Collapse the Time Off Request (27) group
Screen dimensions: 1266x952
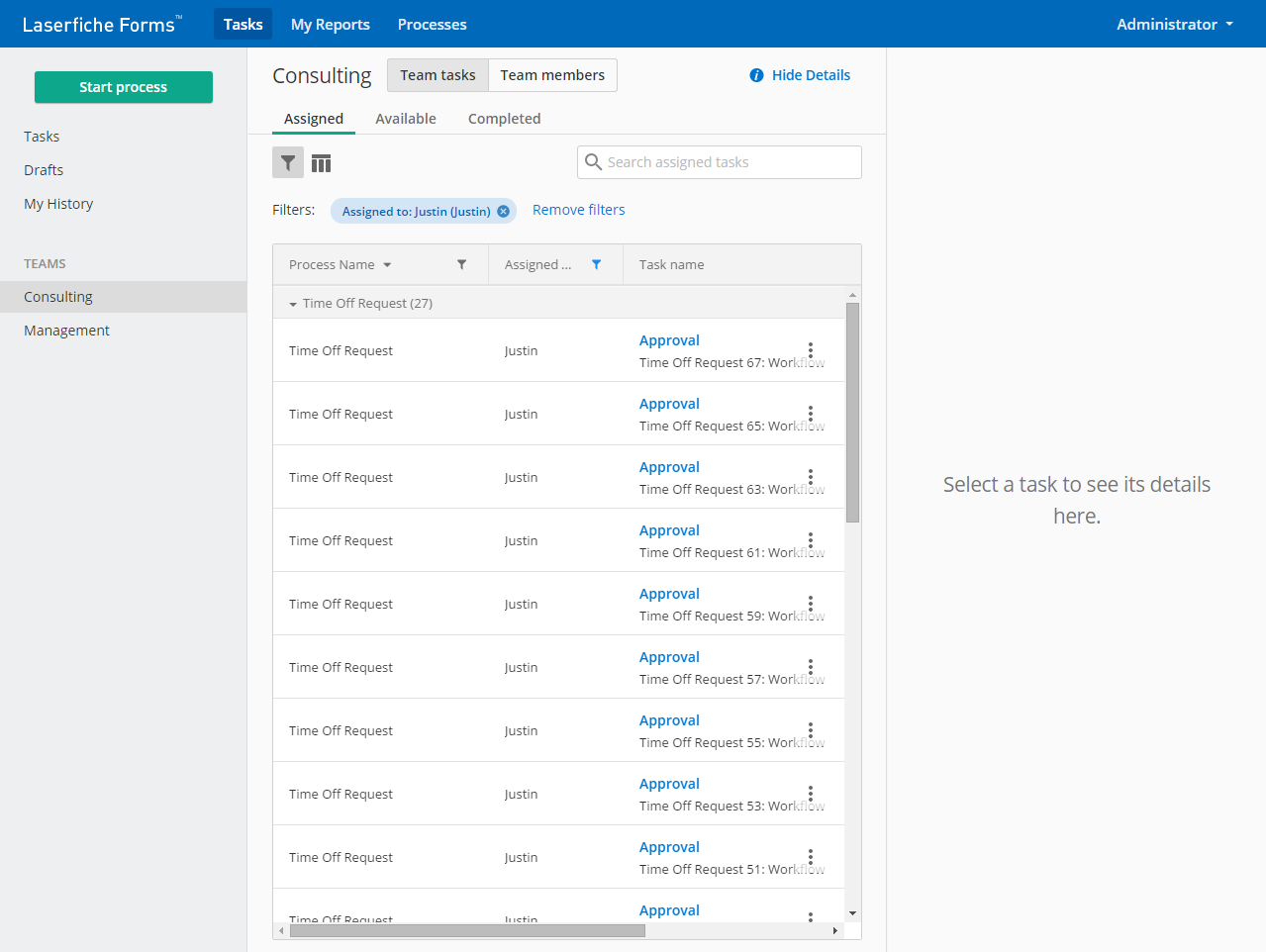coord(293,304)
